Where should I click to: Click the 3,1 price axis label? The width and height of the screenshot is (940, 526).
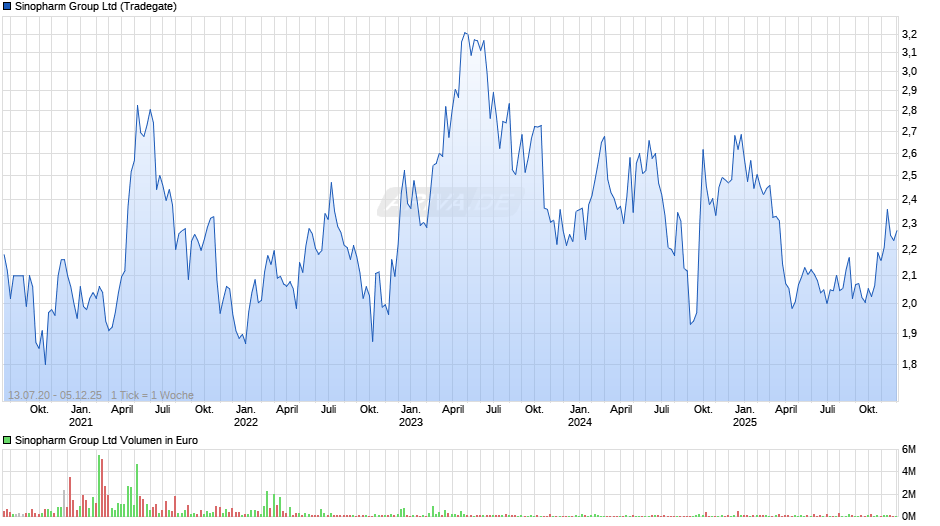(909, 52)
